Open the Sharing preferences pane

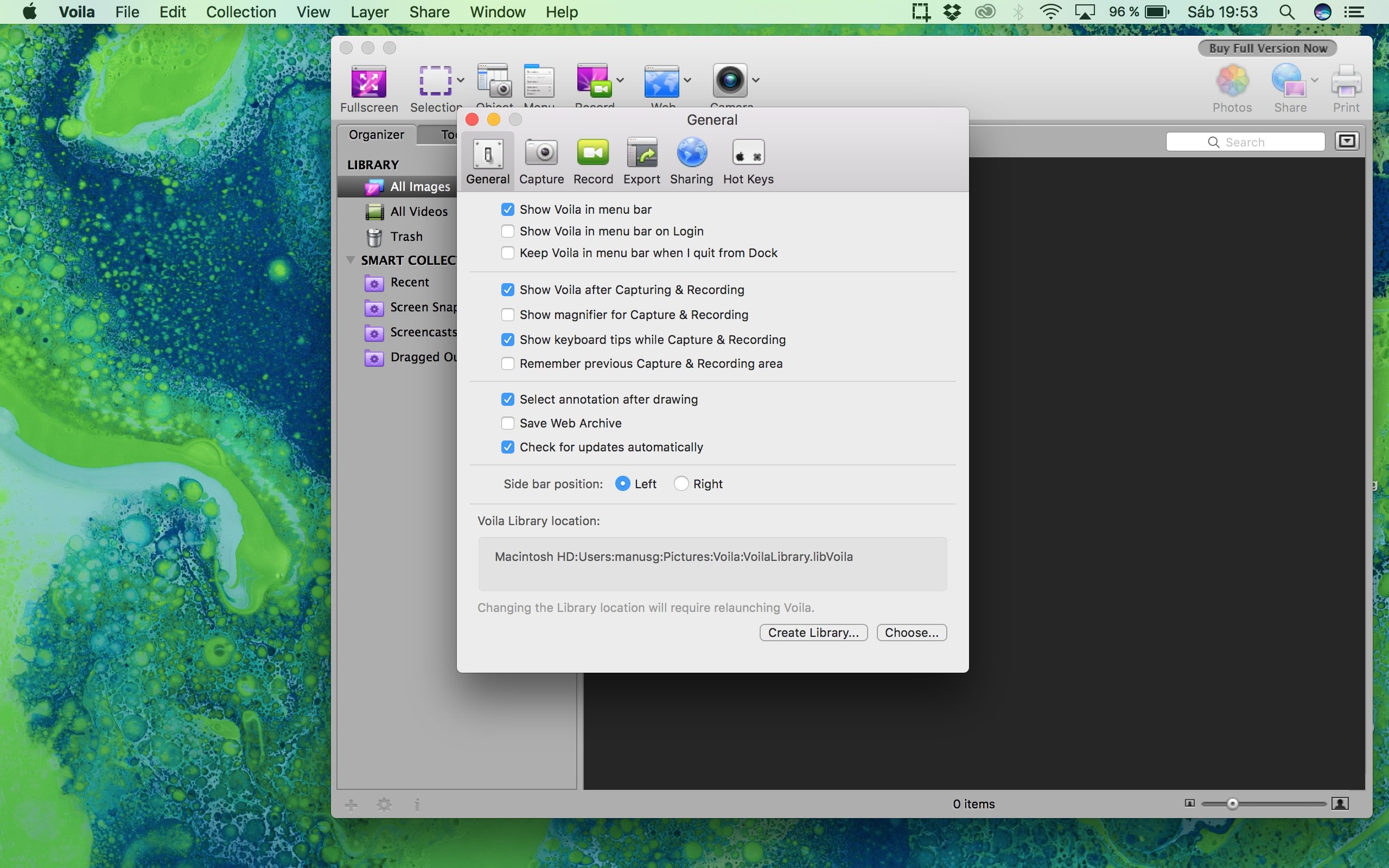[692, 161]
